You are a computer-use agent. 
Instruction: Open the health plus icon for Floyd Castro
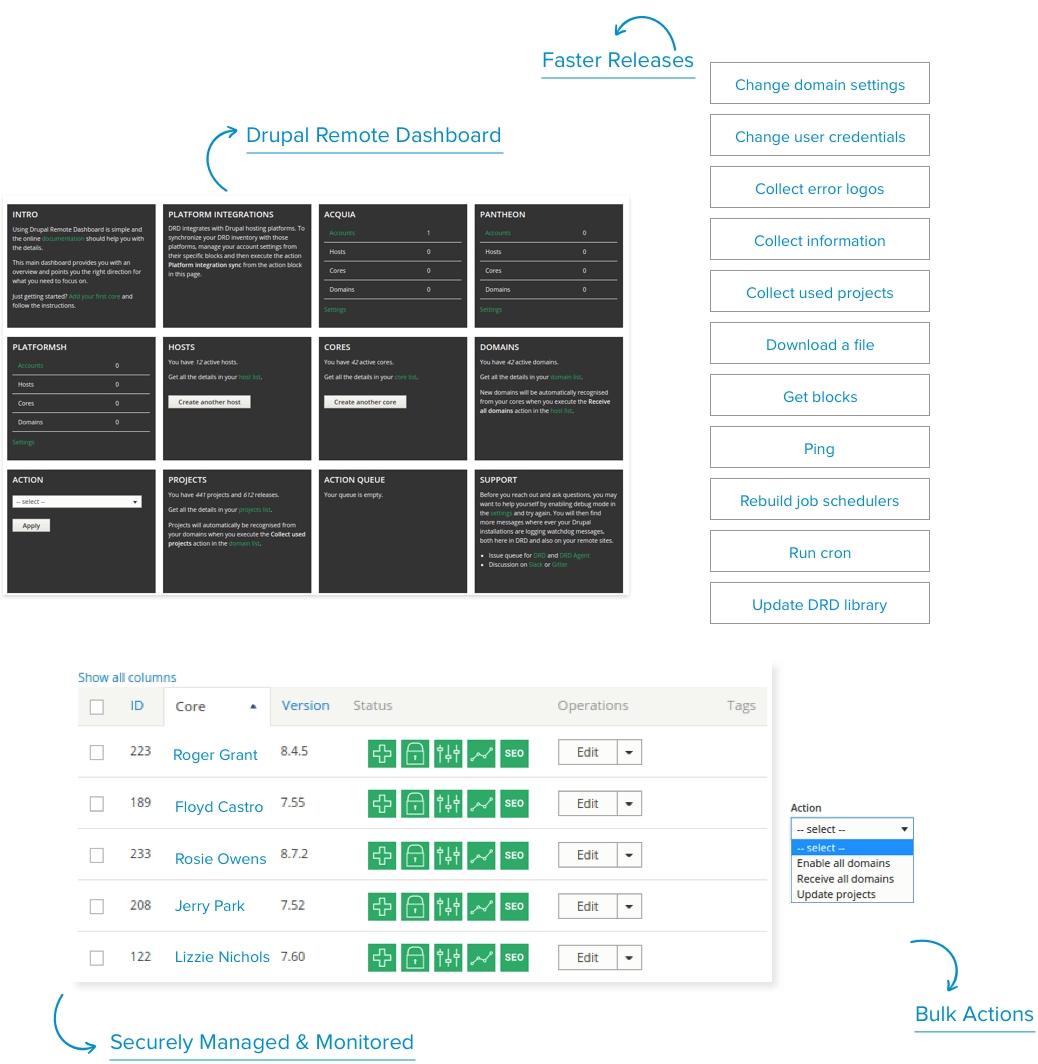tap(382, 803)
